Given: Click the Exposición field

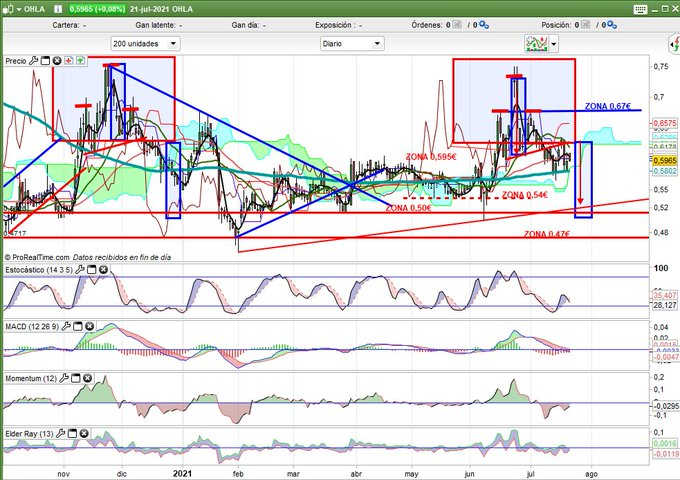Looking at the screenshot, I should pos(339,25).
